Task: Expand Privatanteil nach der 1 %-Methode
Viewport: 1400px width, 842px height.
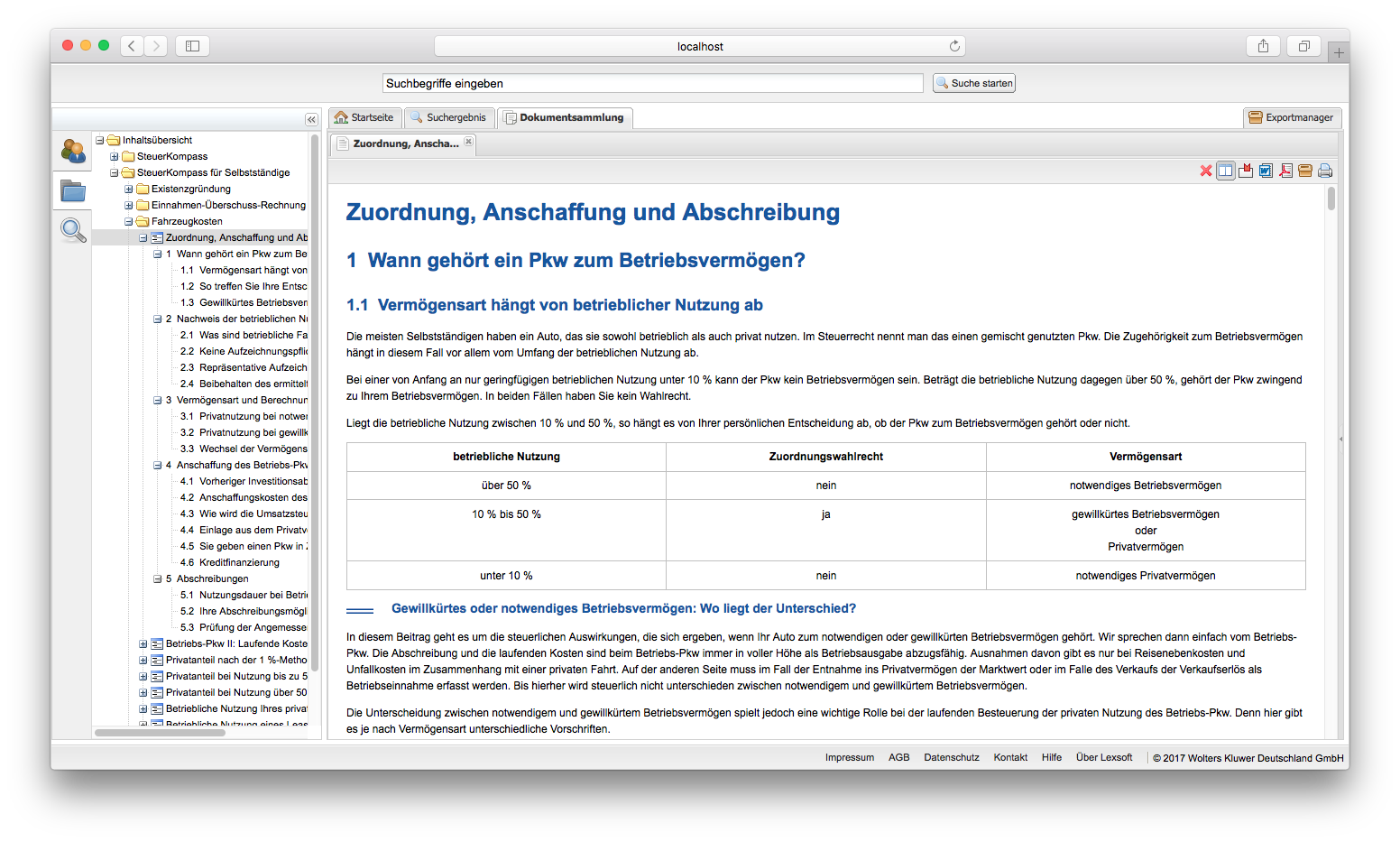Action: [143, 660]
